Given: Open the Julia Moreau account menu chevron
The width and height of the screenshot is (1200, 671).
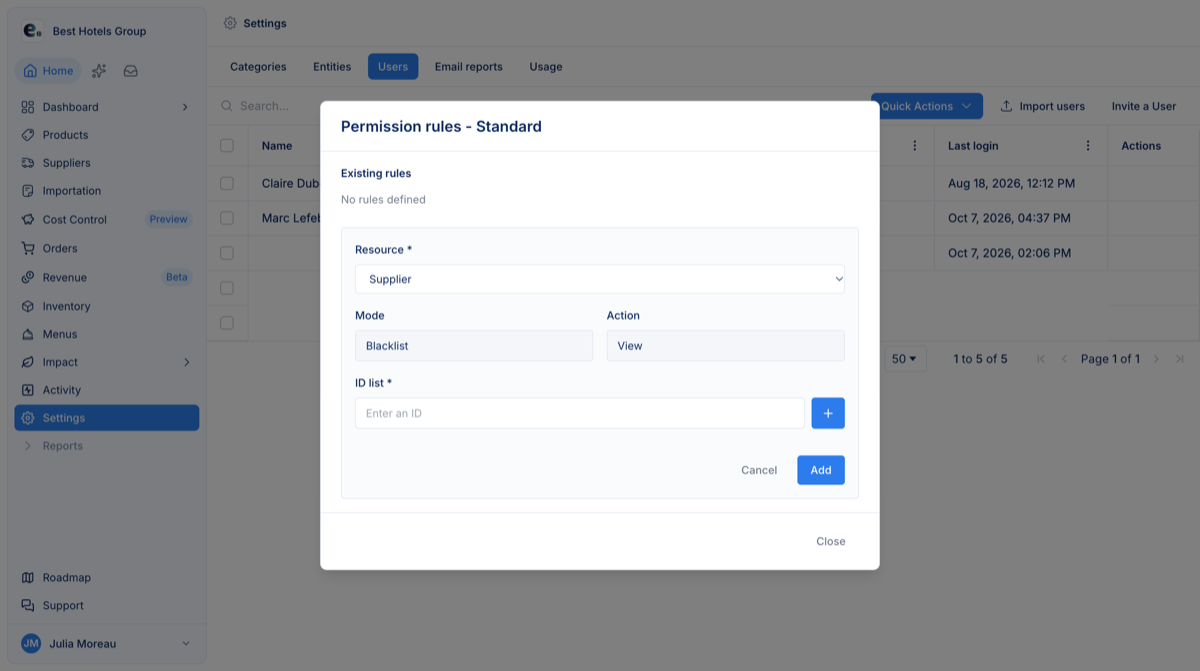Looking at the screenshot, I should [185, 644].
